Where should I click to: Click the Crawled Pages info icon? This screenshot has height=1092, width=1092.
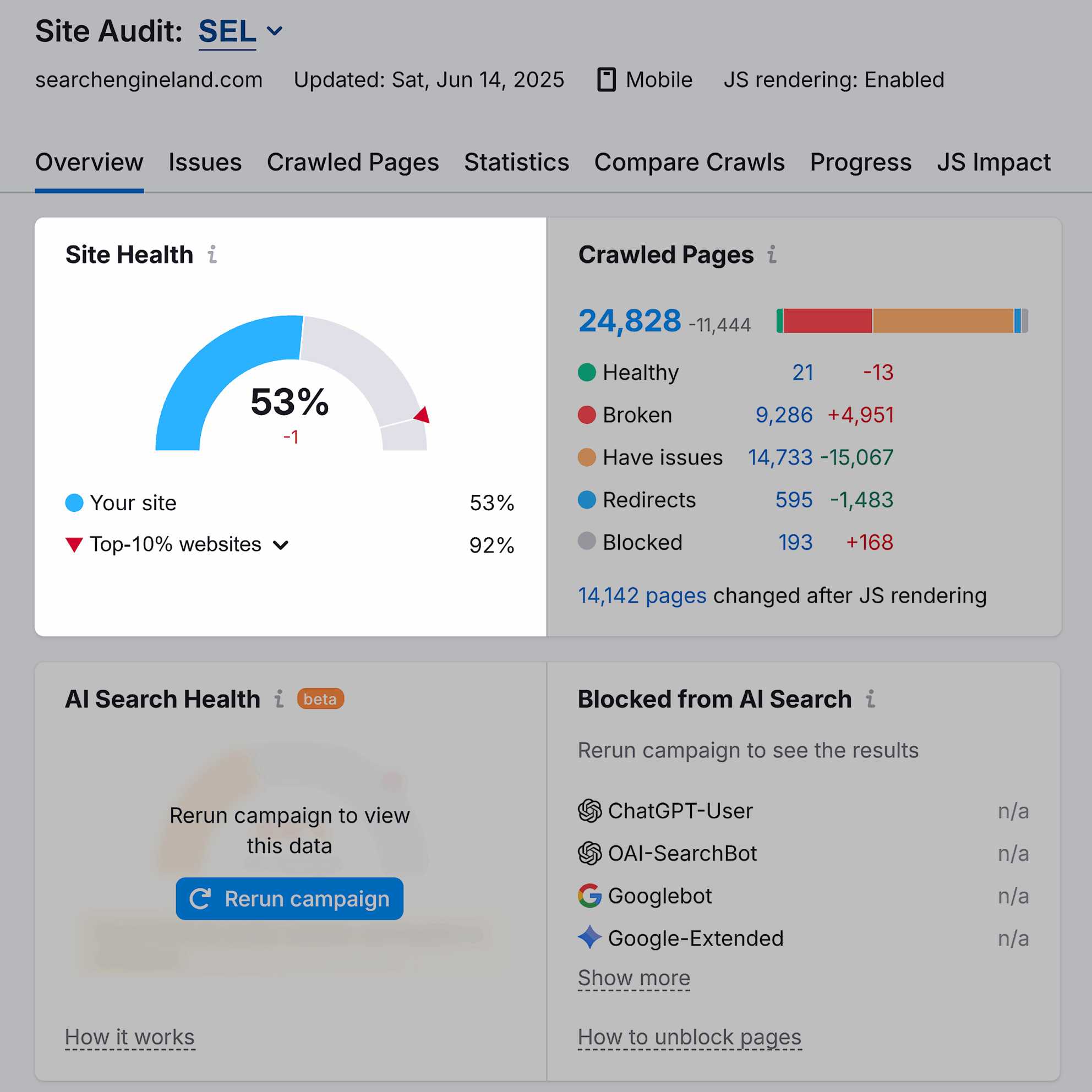click(x=772, y=255)
